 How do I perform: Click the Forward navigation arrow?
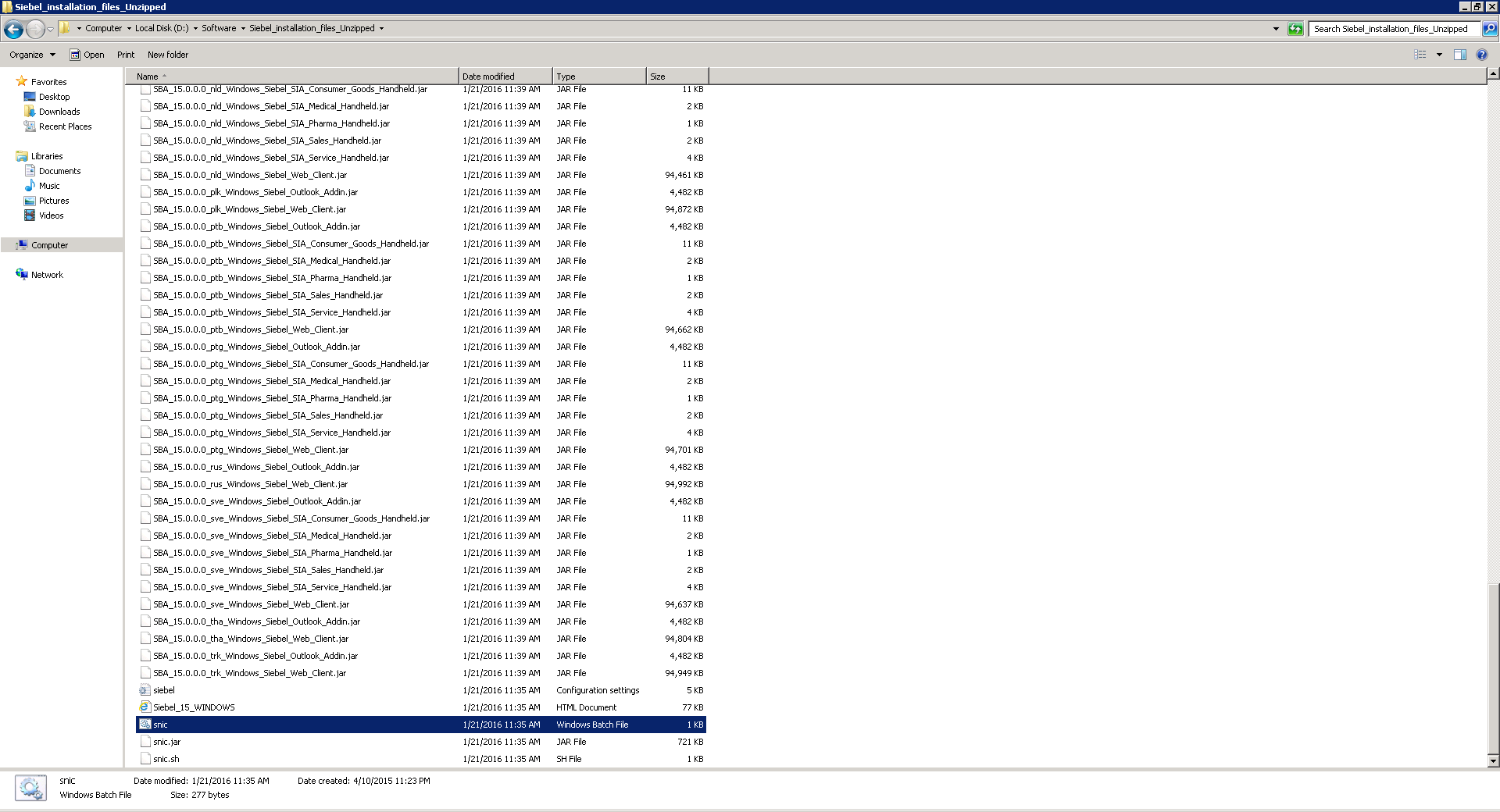coord(35,30)
